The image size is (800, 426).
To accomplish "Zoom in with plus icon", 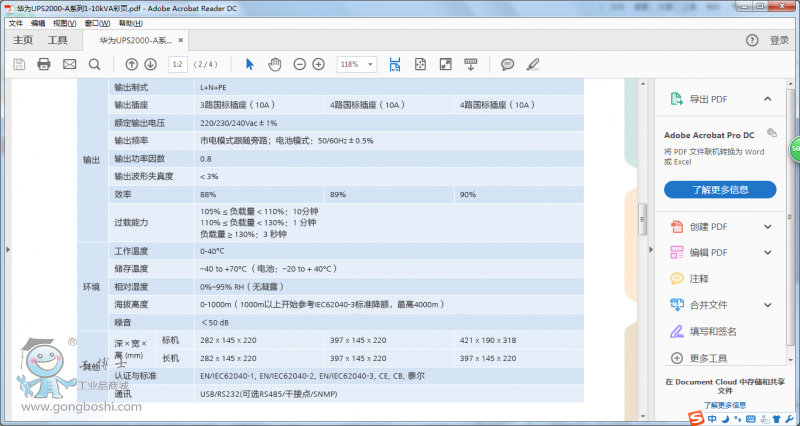I will pyautogui.click(x=319, y=64).
